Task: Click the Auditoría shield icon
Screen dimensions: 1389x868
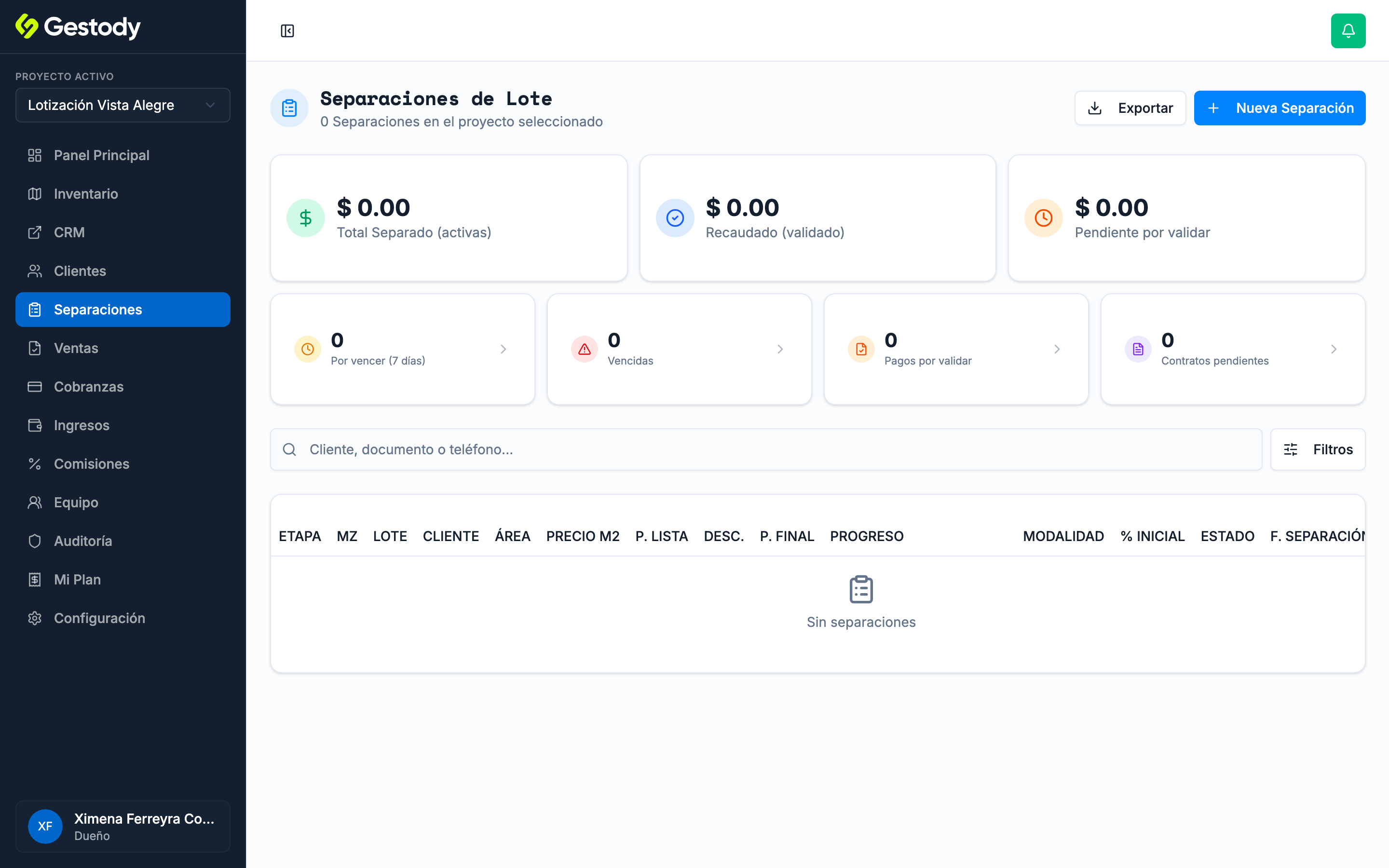Action: click(x=35, y=541)
